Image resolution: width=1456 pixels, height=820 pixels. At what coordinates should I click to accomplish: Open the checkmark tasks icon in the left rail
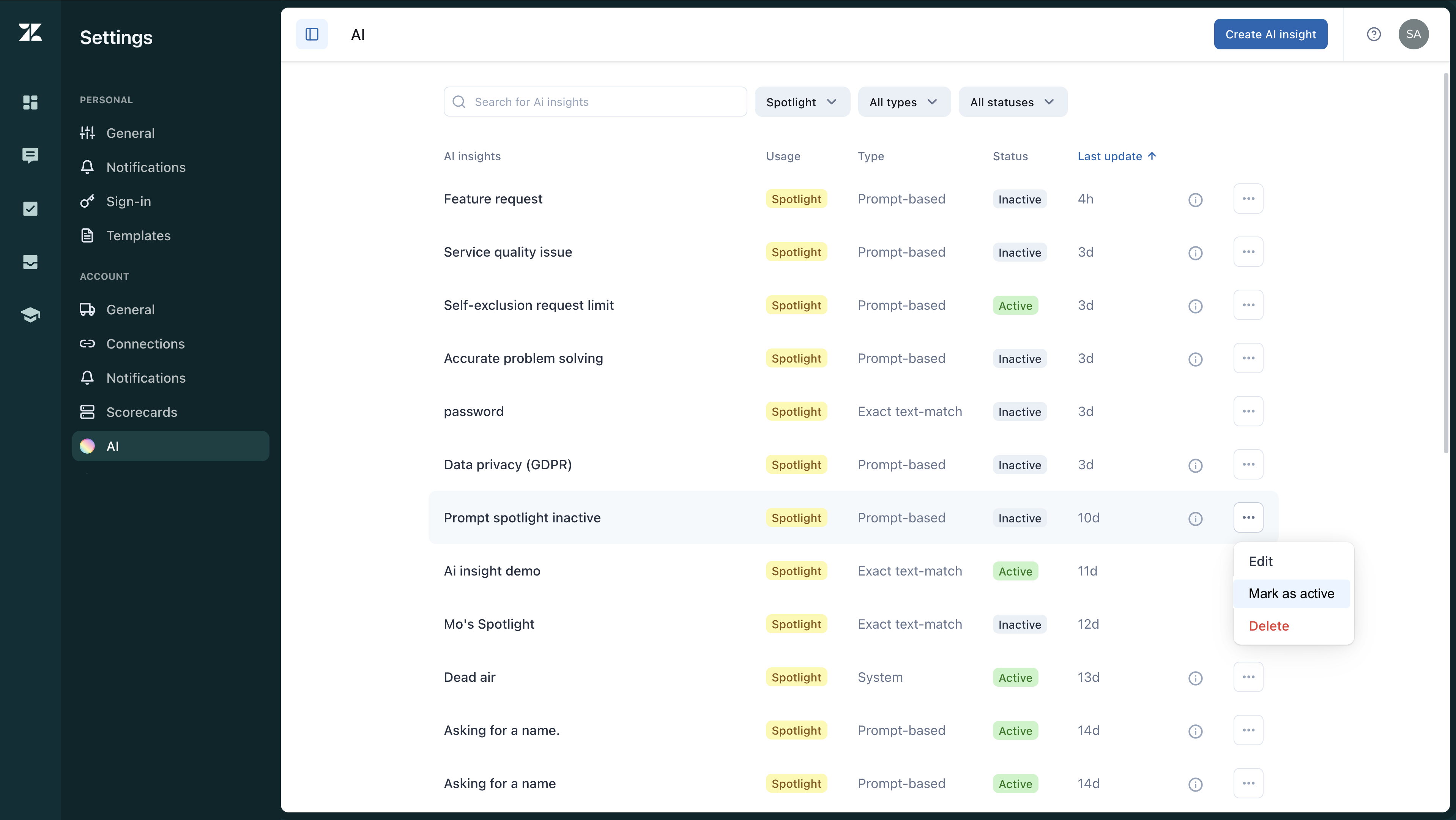(30, 208)
